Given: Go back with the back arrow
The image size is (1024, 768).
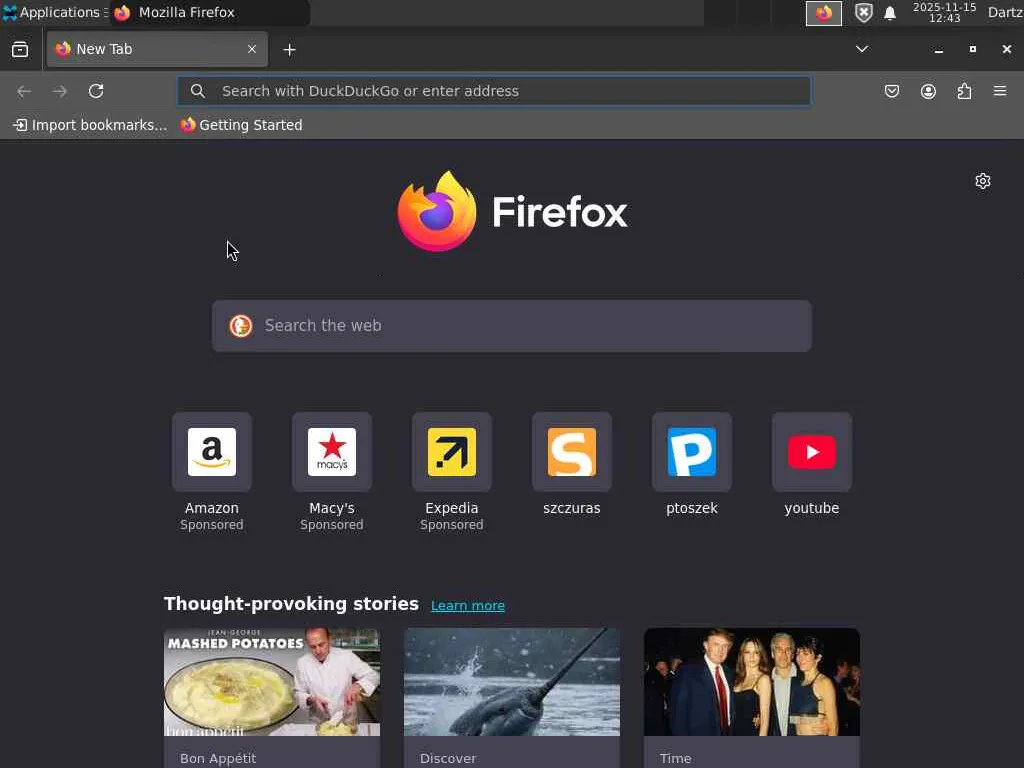Looking at the screenshot, I should 24,91.
